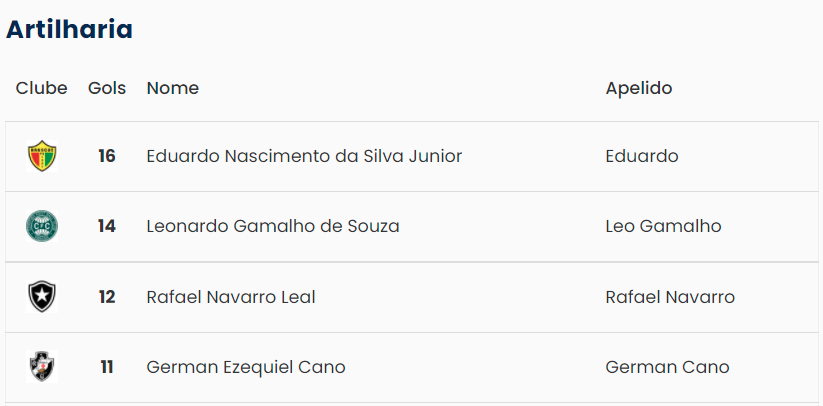Click the nickname German Cano
The height and width of the screenshot is (406, 823).
(x=667, y=367)
